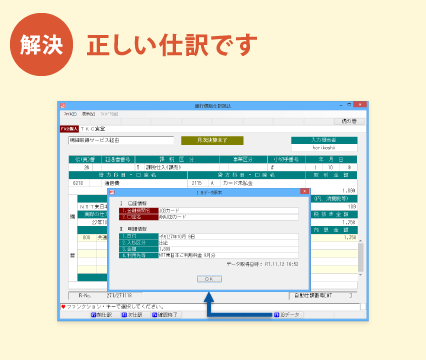Minimize the main window

[341, 105]
